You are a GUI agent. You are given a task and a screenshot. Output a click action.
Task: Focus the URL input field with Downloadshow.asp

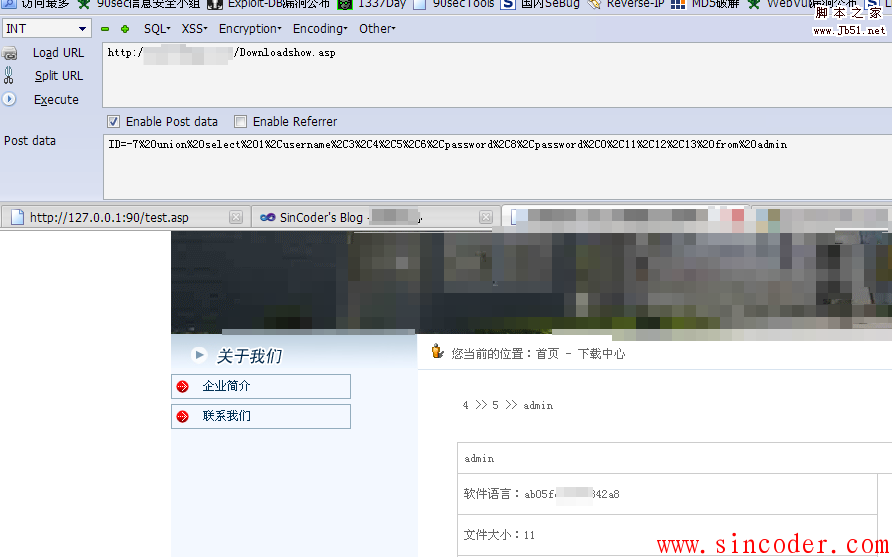(x=497, y=75)
